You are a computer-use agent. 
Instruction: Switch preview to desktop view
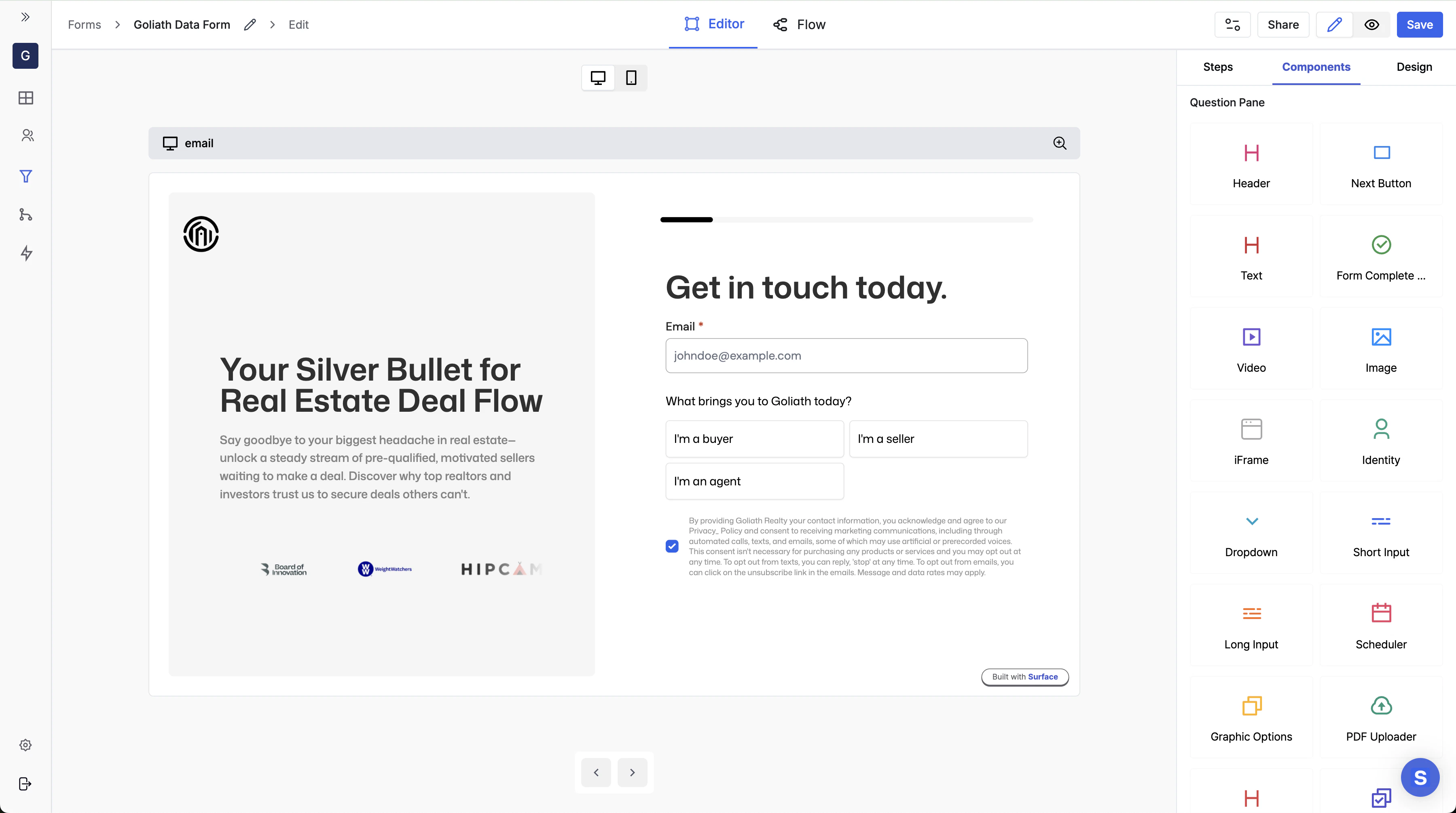597,77
